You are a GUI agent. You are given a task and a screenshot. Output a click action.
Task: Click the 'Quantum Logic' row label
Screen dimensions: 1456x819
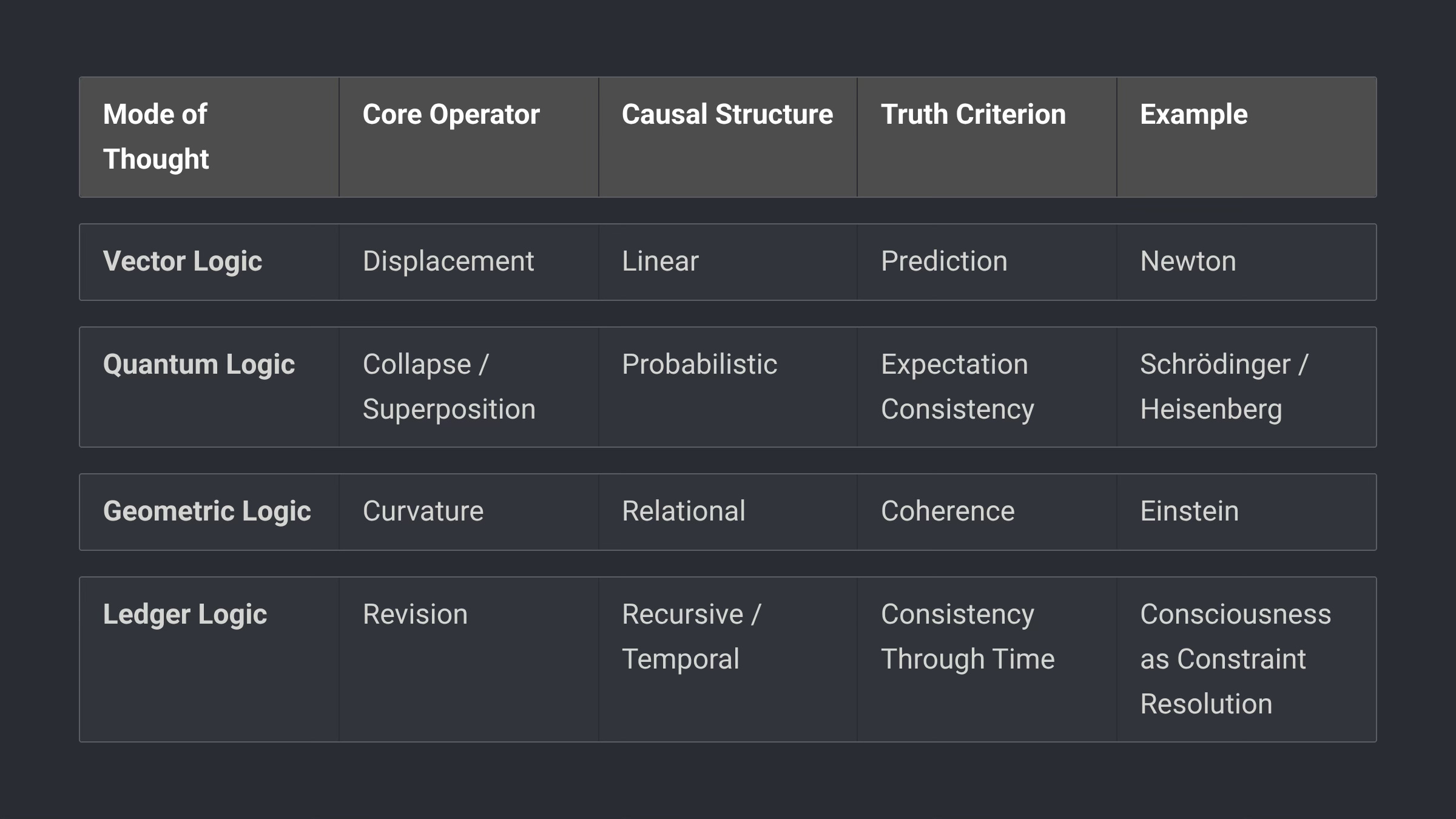(209, 387)
